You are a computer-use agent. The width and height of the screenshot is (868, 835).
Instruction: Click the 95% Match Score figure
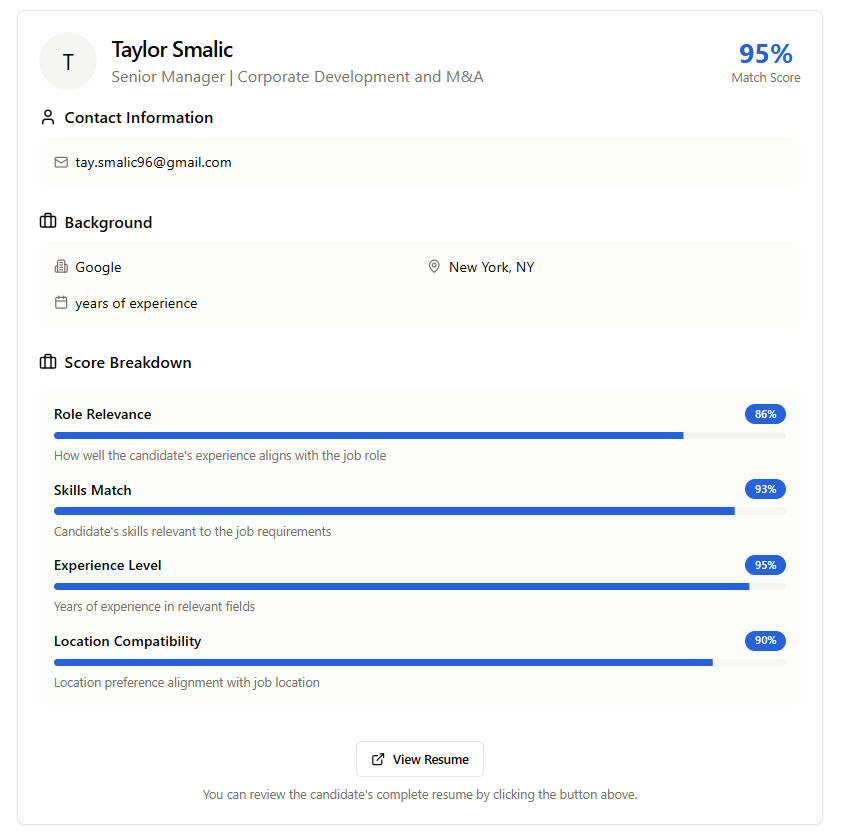point(766,54)
